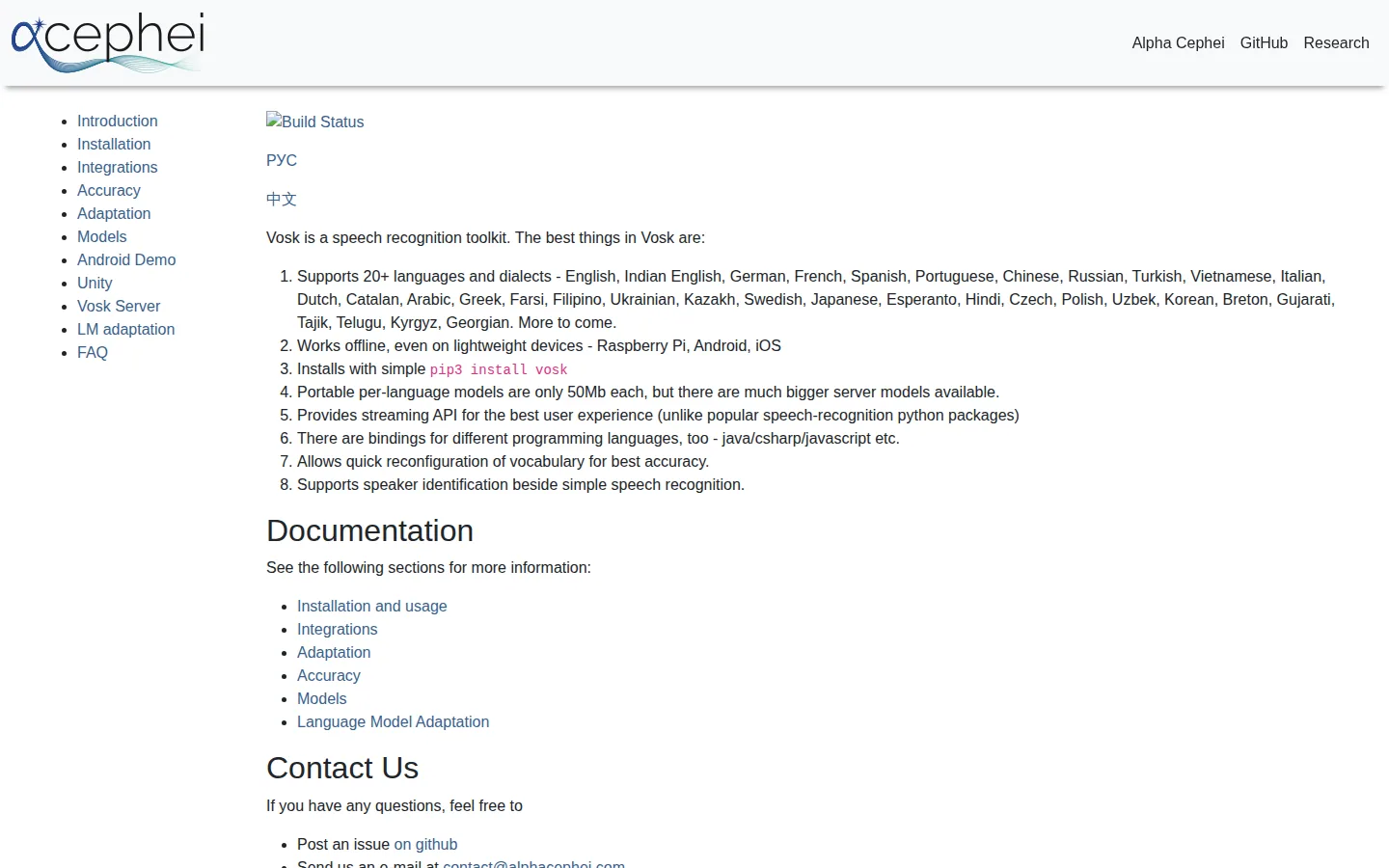This screenshot has height=868, width=1389.
Task: Open Accuracy from the sidebar list
Action: [108, 190]
